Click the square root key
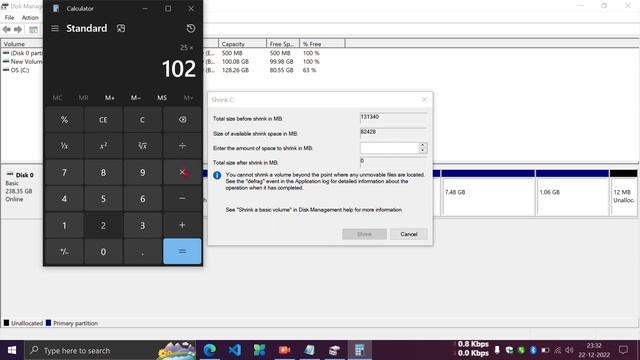 (x=142, y=146)
